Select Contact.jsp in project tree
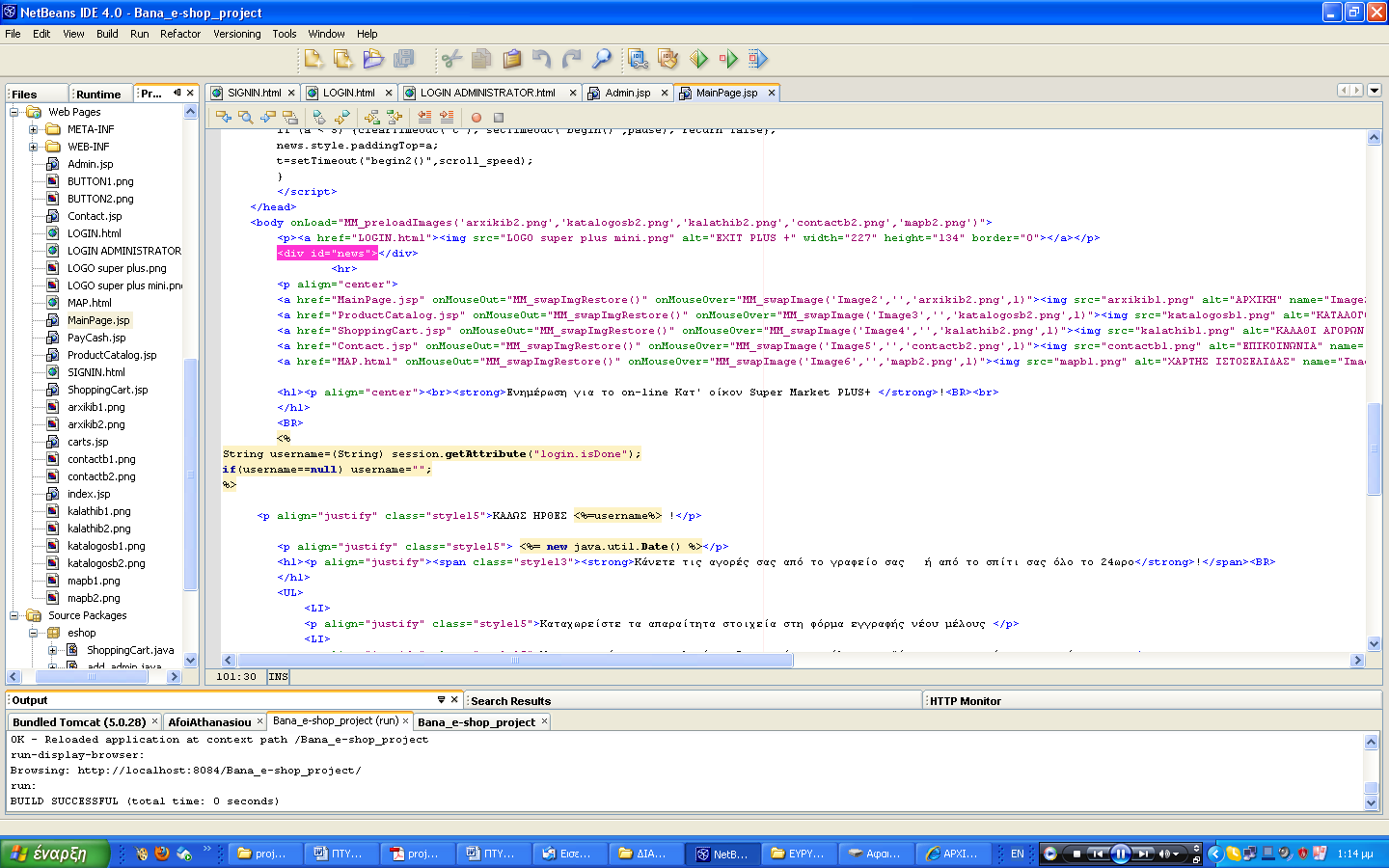The image size is (1389, 868). [x=95, y=216]
